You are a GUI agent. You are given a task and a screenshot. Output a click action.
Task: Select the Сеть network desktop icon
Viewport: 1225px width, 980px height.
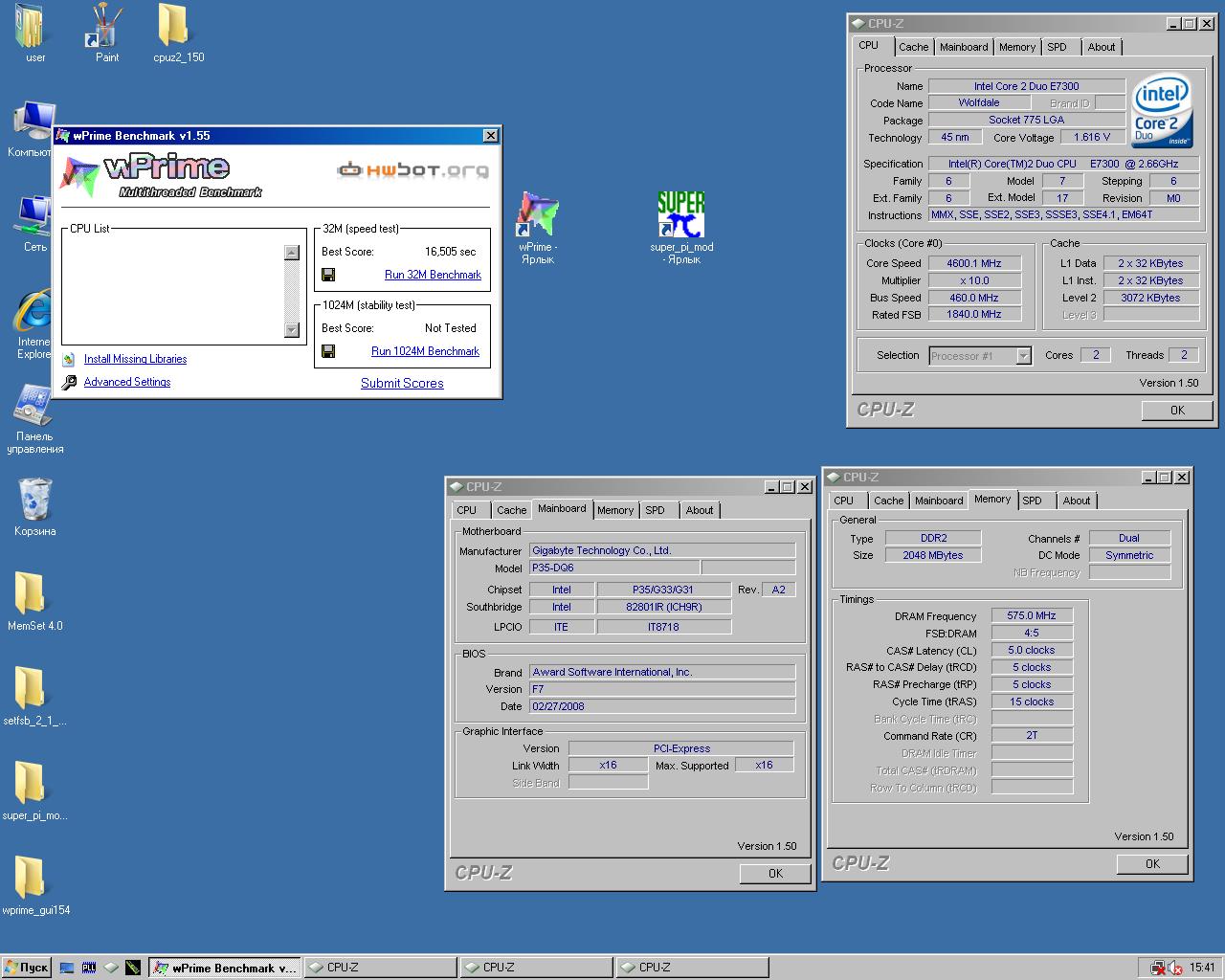tap(34, 216)
